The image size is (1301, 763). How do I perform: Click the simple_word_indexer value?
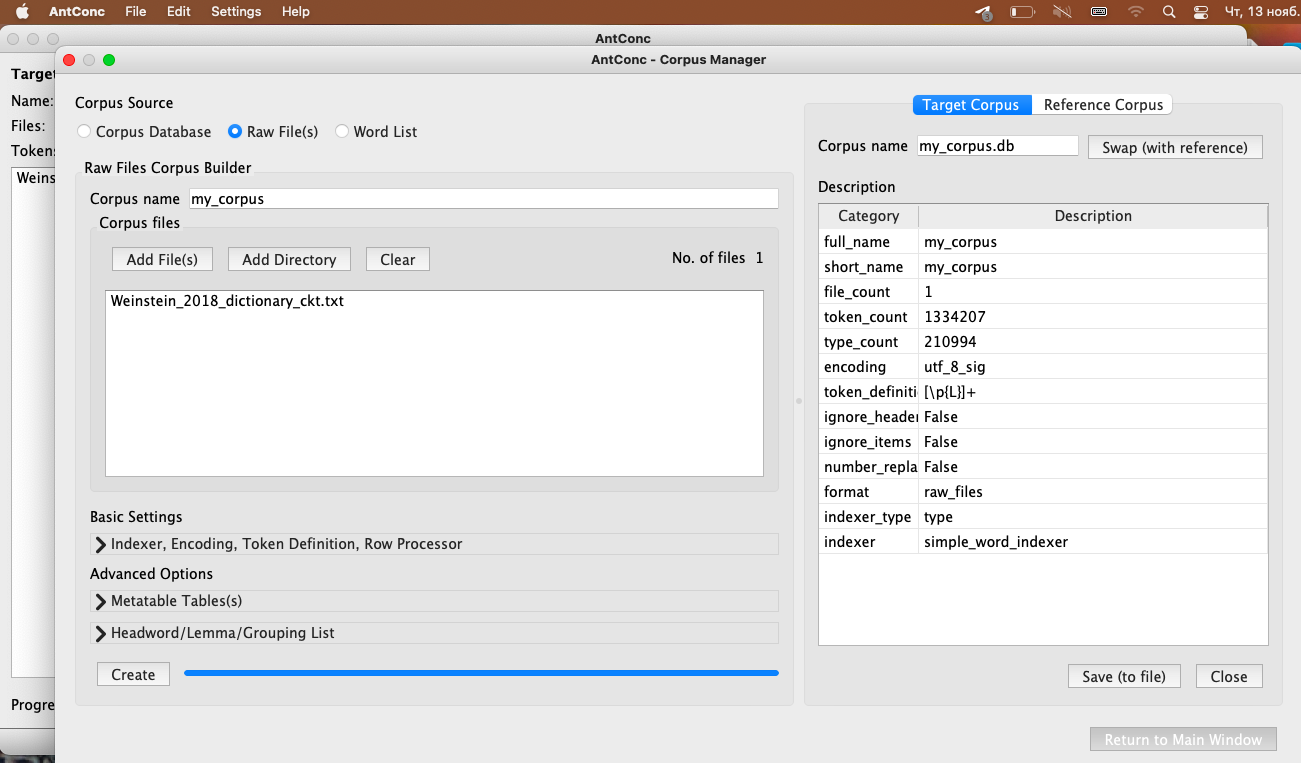click(x=996, y=542)
